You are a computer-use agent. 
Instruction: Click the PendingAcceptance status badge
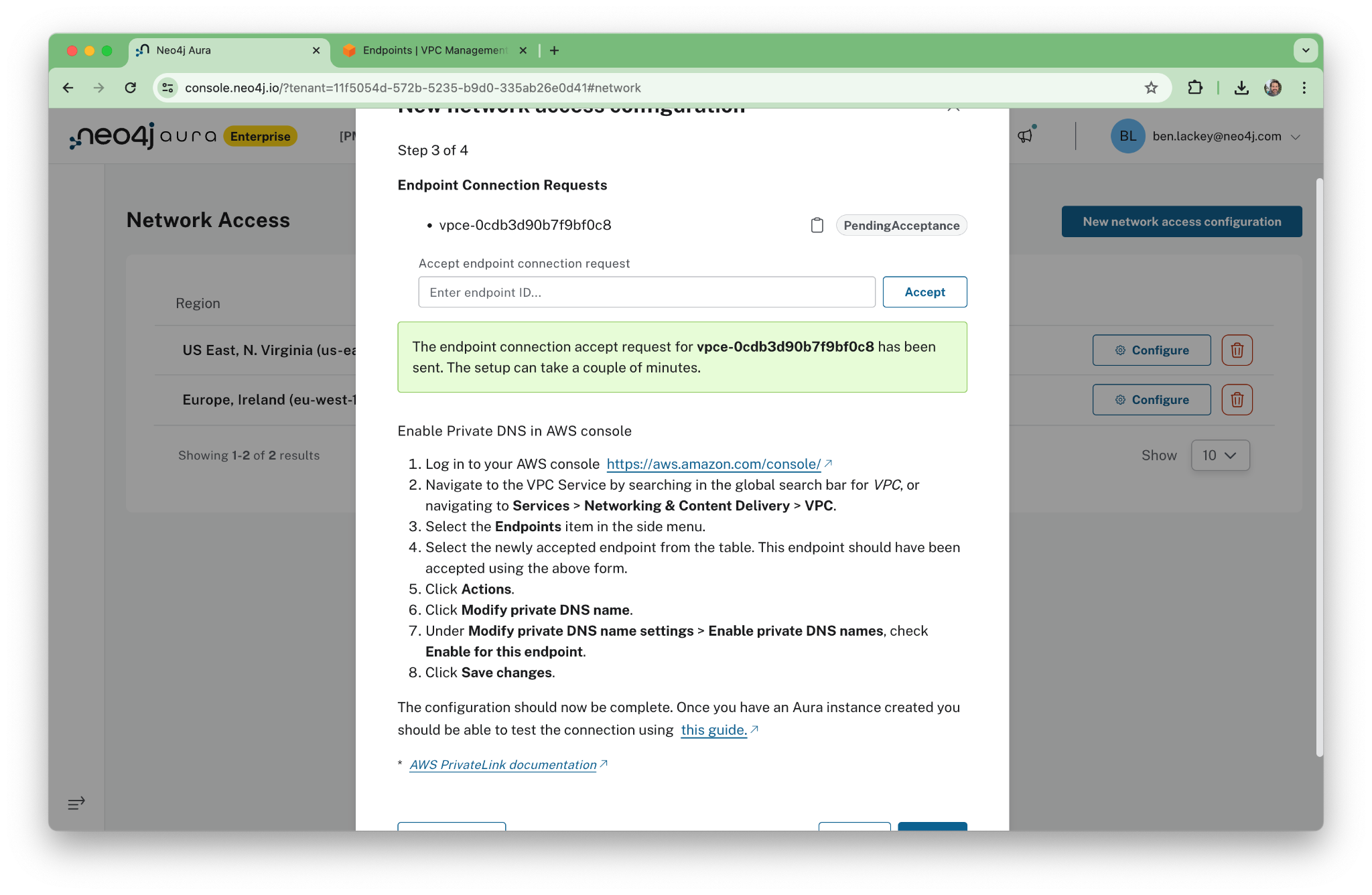901,226
